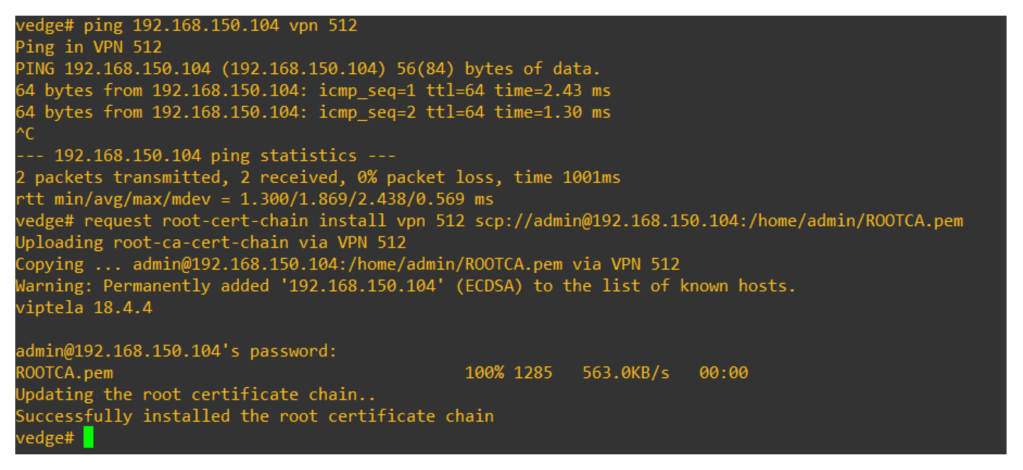Click the ECDSA known hosts warning line
Viewport: 1023px width, 470px height.
405,286
